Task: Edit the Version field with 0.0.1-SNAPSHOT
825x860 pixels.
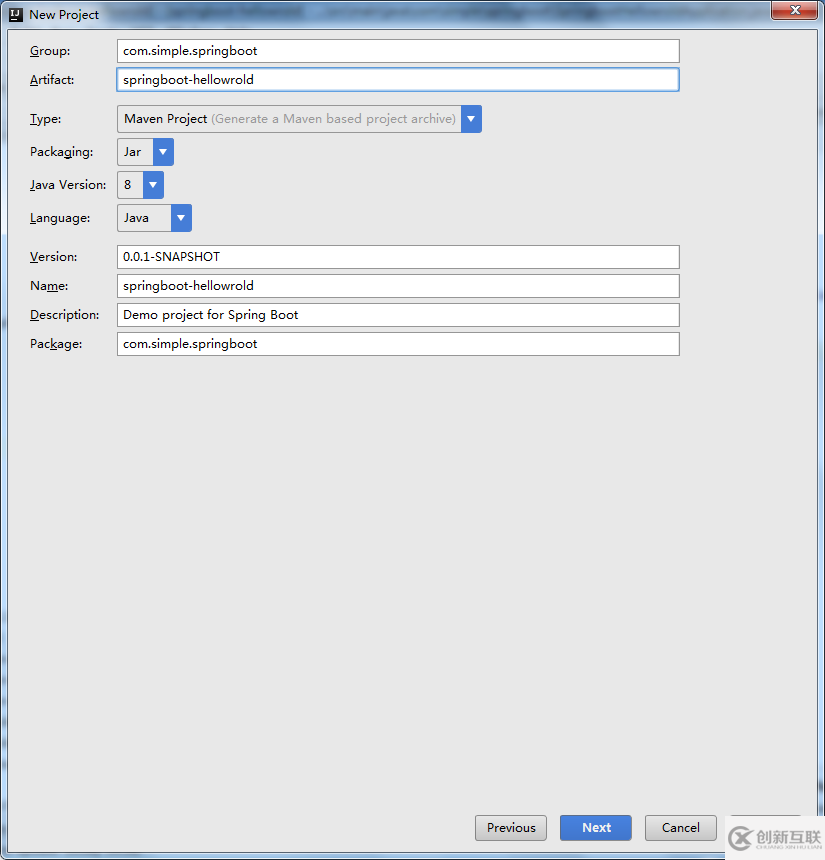Action: click(x=398, y=257)
